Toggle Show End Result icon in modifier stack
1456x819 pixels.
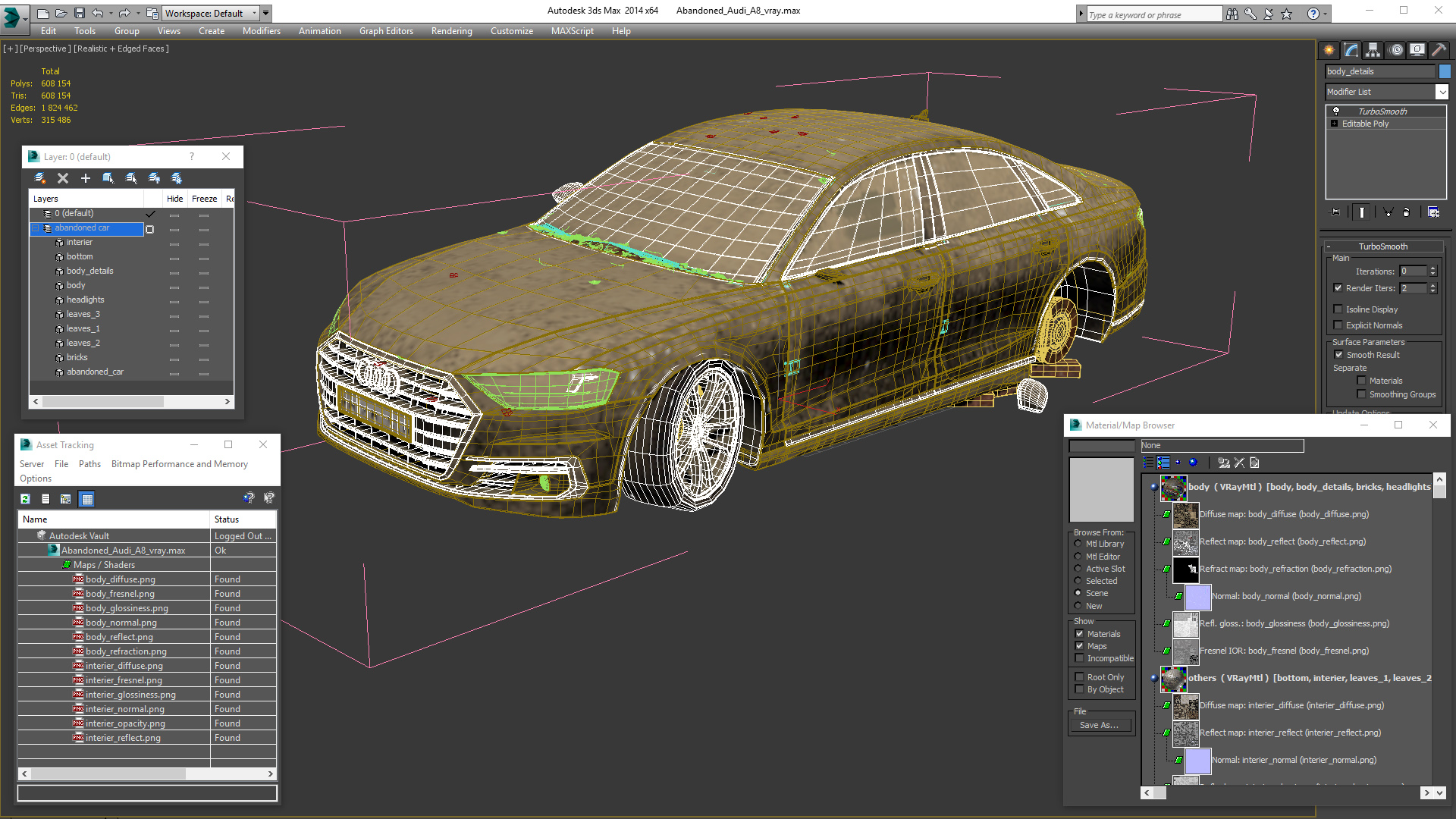pyautogui.click(x=1362, y=212)
